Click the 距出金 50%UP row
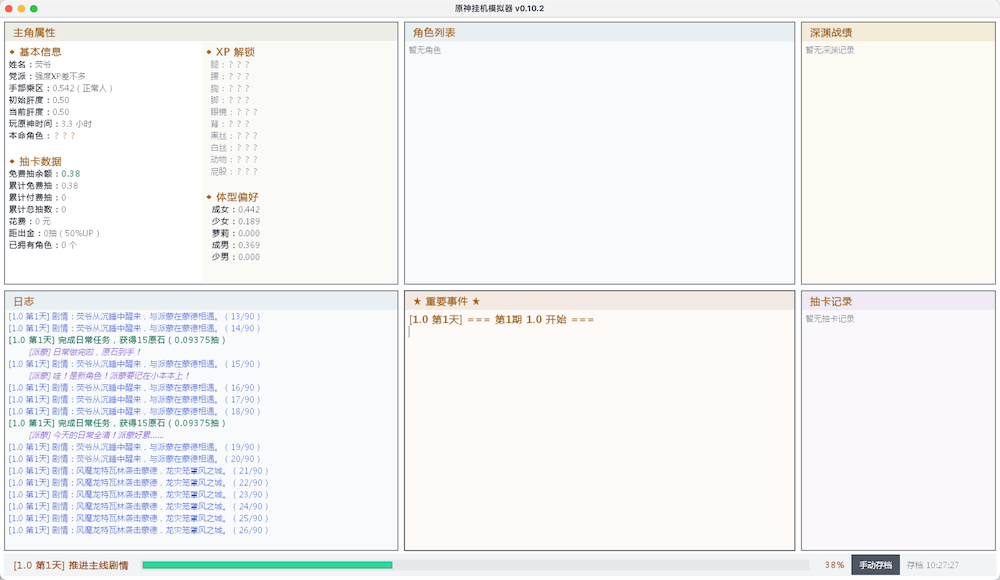 coord(54,234)
